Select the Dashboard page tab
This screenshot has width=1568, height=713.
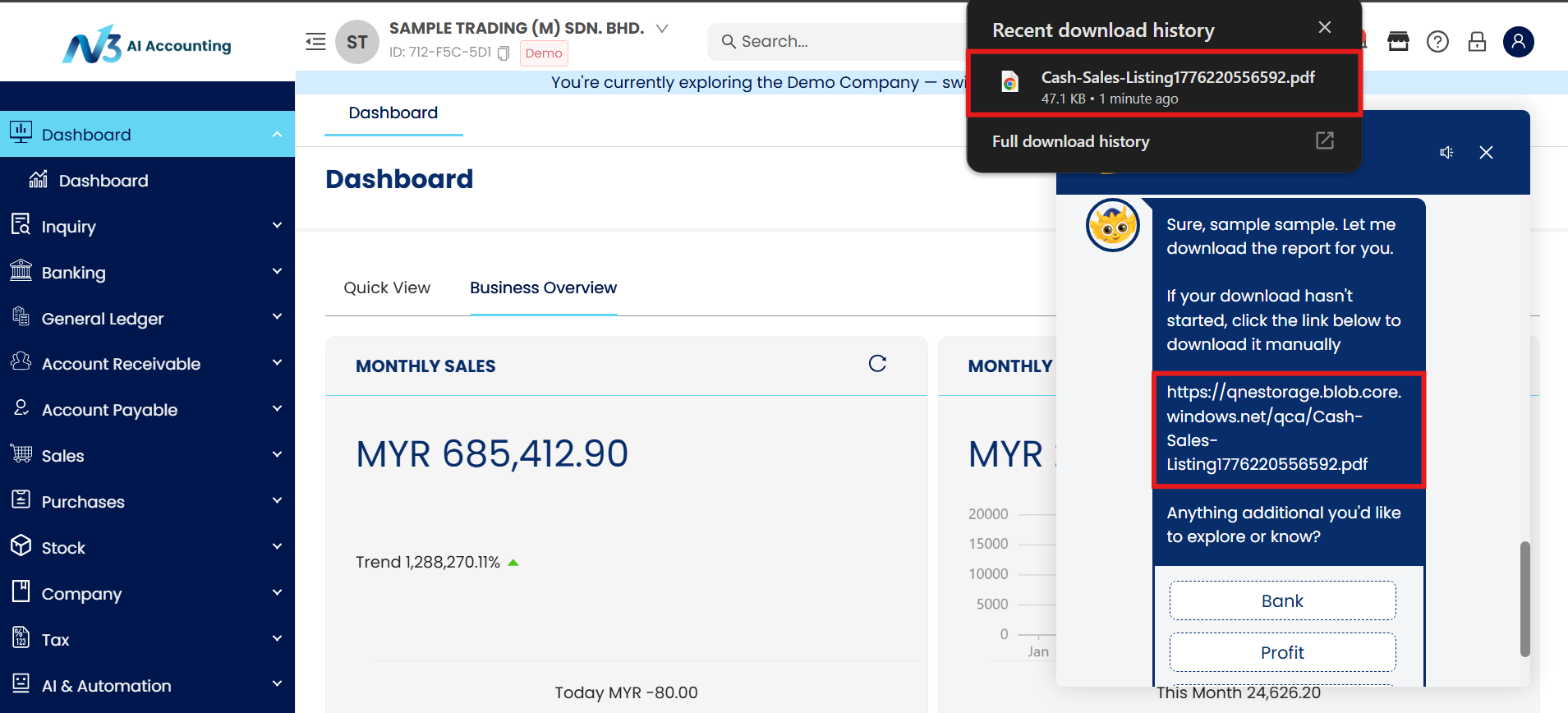tap(393, 113)
